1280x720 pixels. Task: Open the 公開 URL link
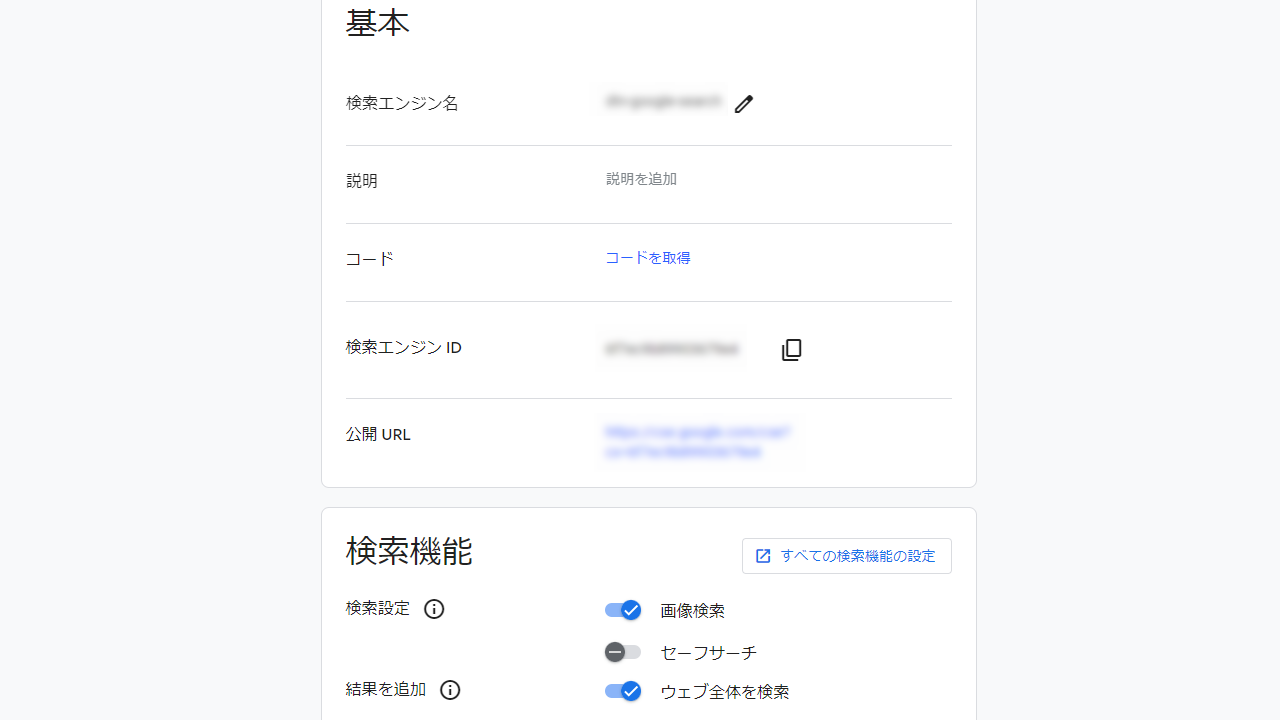[x=697, y=443]
